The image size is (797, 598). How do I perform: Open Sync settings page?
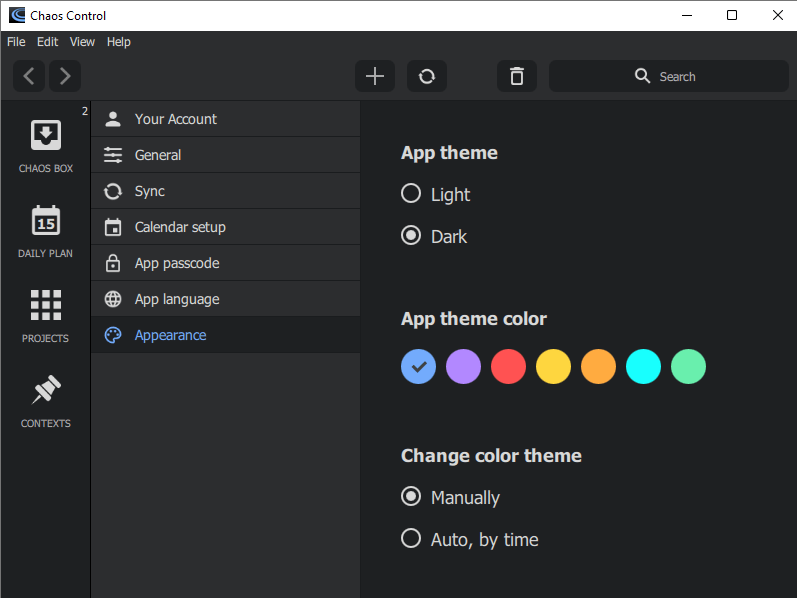coord(226,191)
